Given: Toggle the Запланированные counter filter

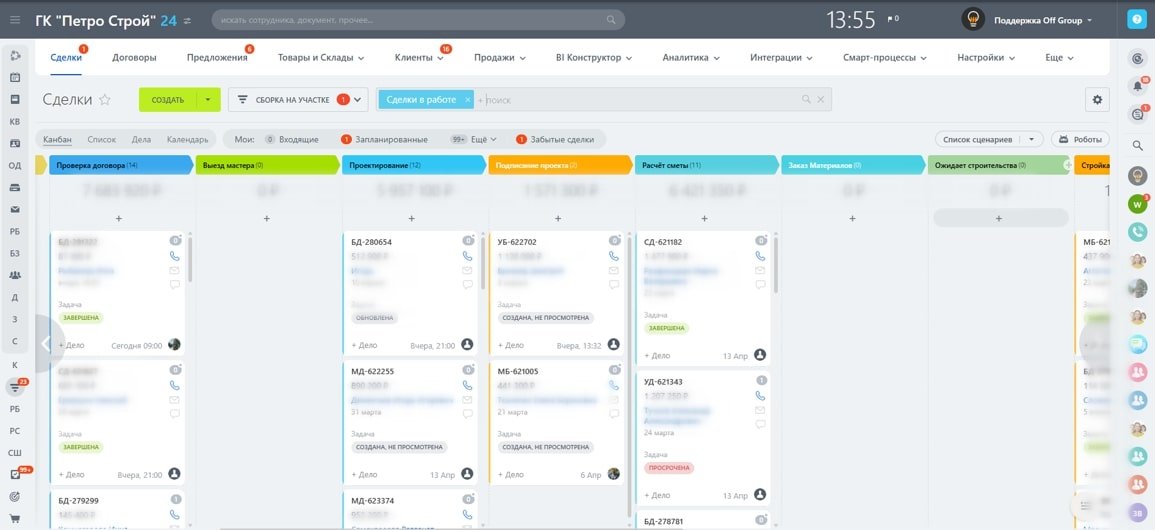Looking at the screenshot, I should 384,139.
